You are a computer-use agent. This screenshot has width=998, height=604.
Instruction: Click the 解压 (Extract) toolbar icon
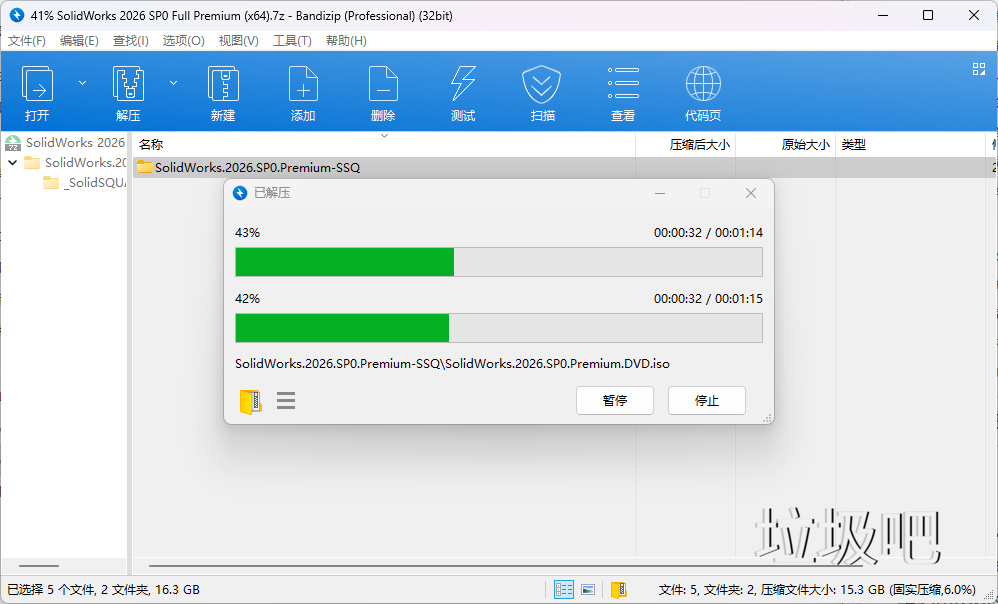[128, 85]
